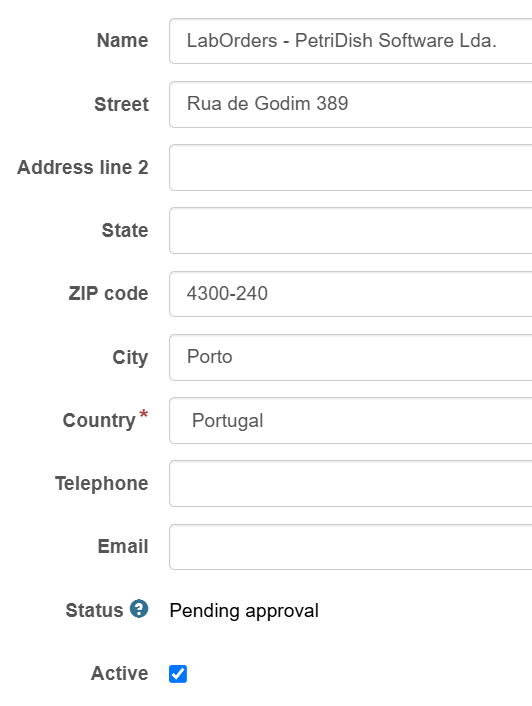Click into the empty State field
This screenshot has height=706, width=532.
pyautogui.click(x=351, y=231)
